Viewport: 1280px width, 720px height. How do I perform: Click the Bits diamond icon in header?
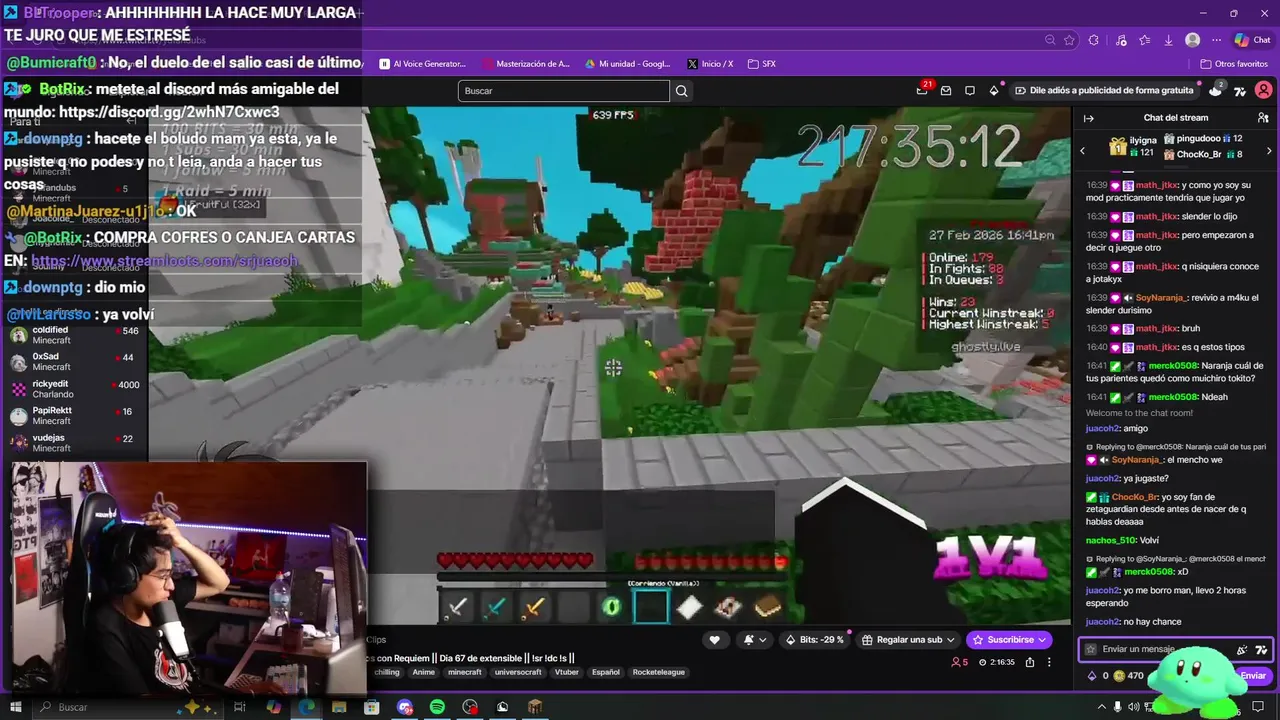click(x=994, y=90)
